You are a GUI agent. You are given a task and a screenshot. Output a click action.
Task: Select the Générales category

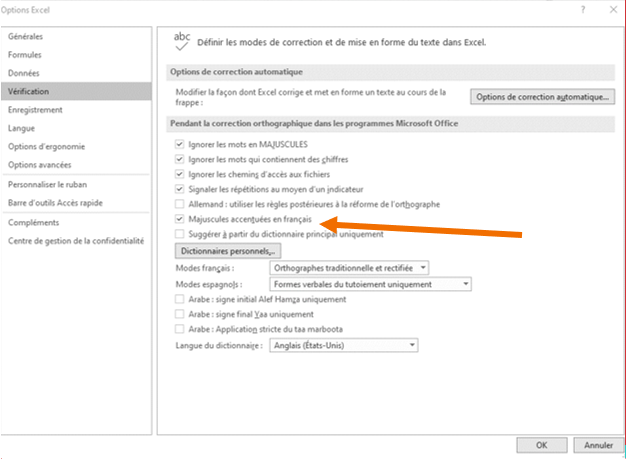pyautogui.click(x=26, y=37)
